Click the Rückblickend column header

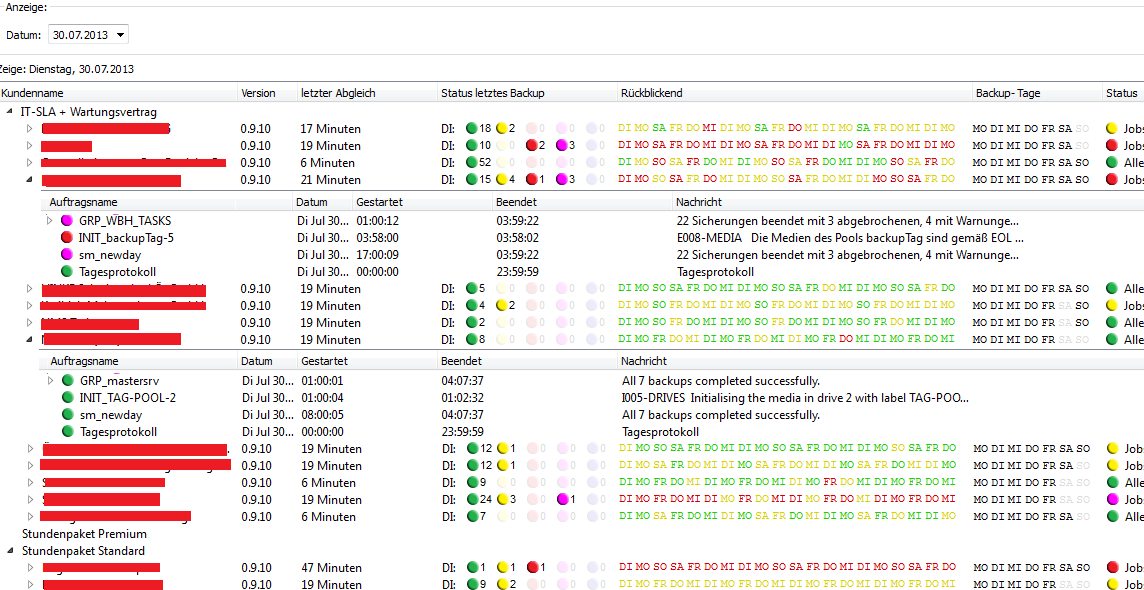click(651, 93)
